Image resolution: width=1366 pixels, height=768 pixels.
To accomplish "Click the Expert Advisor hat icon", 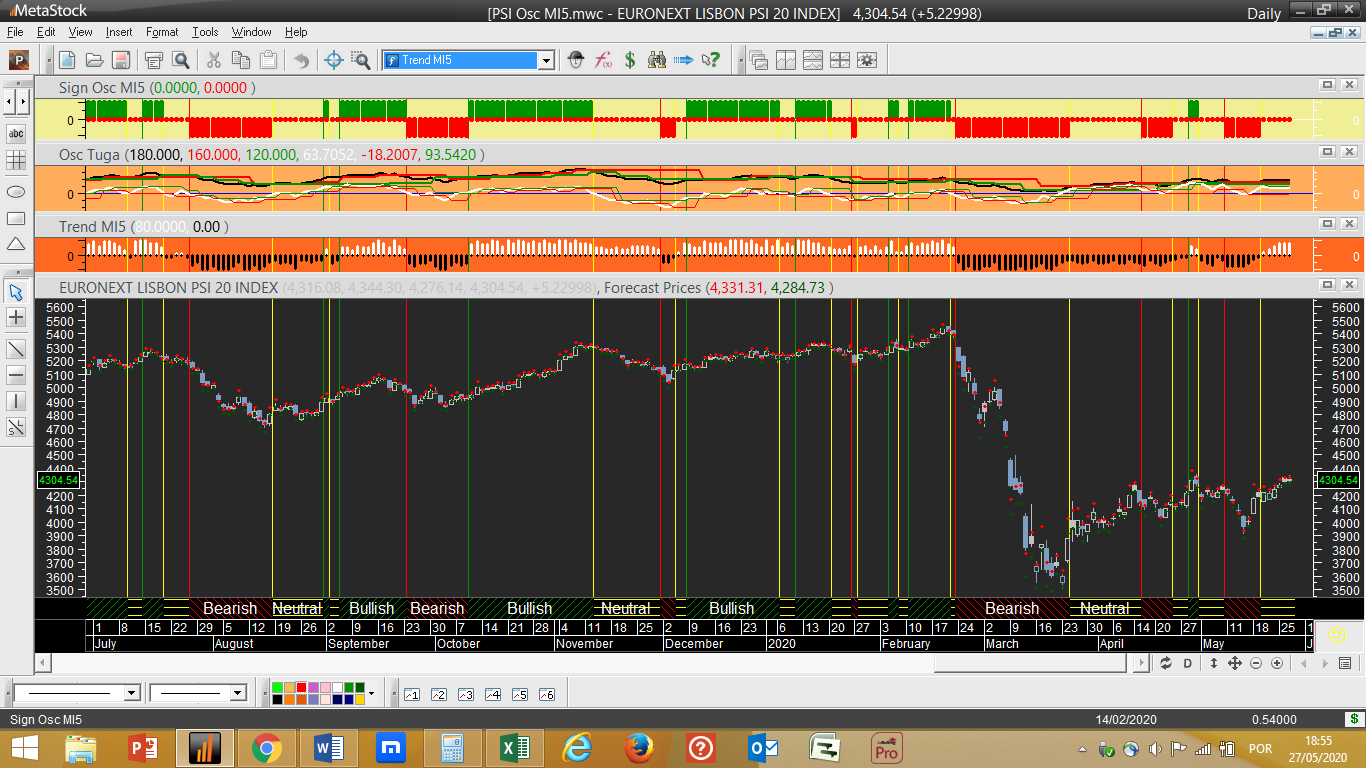I will point(576,60).
